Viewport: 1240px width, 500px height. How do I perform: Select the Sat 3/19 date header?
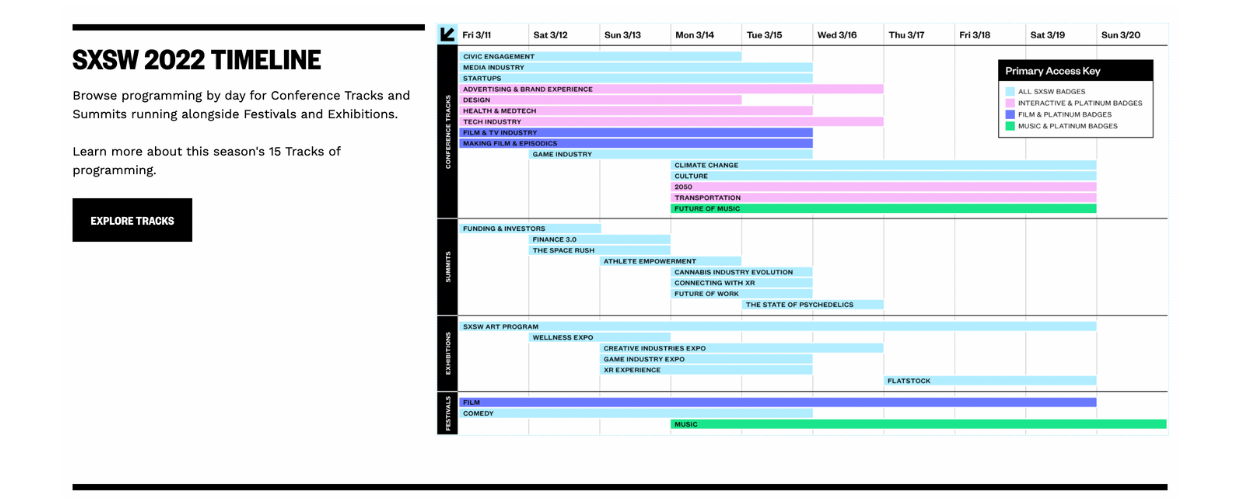click(x=1048, y=35)
